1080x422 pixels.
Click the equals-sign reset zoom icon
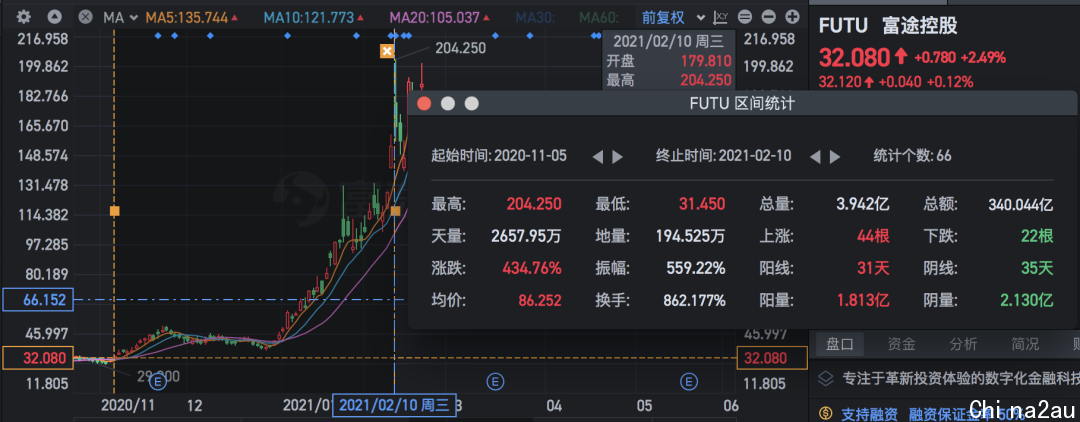[x=745, y=17]
